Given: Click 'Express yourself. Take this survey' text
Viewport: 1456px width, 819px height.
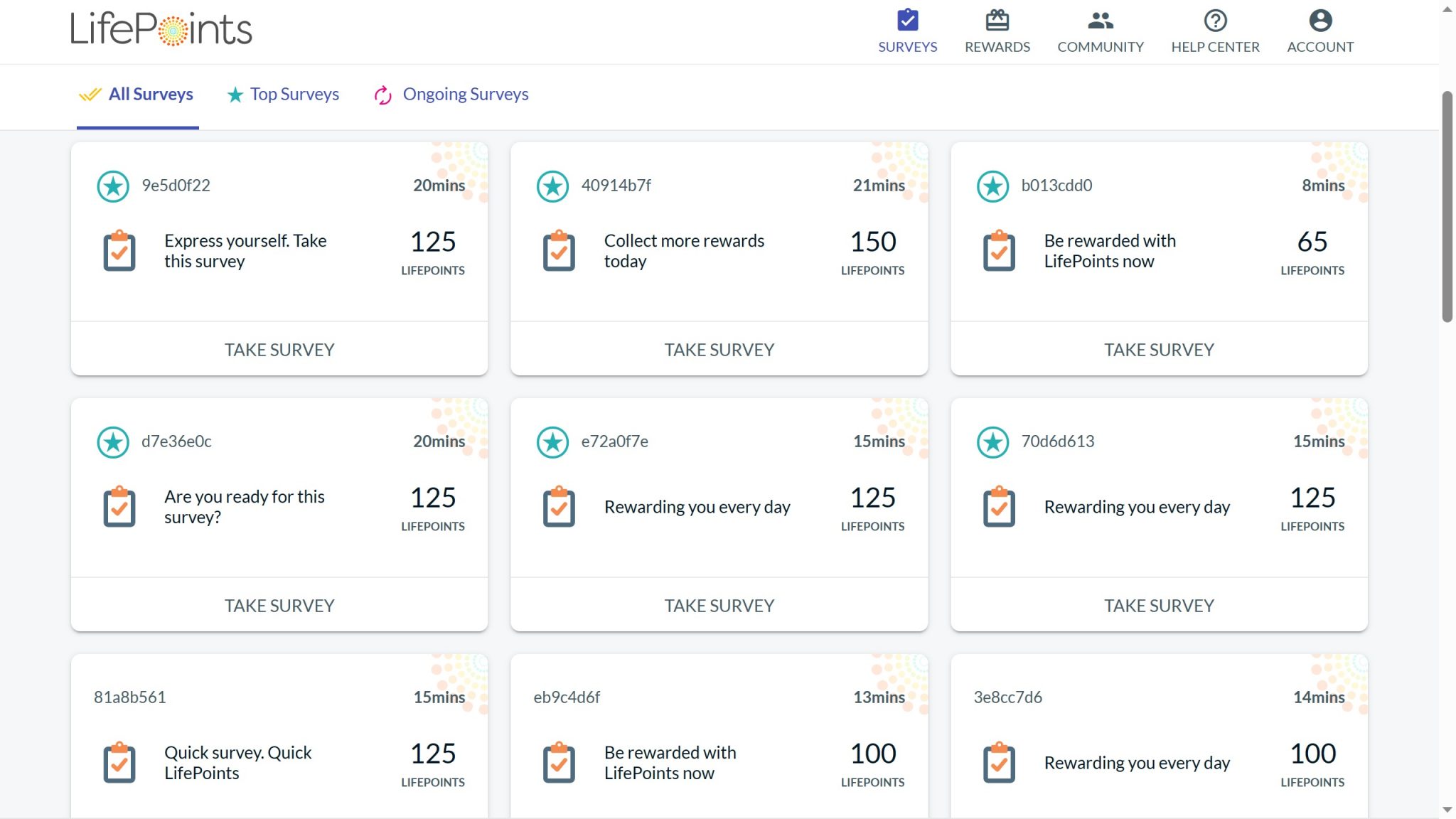Looking at the screenshot, I should tap(245, 251).
